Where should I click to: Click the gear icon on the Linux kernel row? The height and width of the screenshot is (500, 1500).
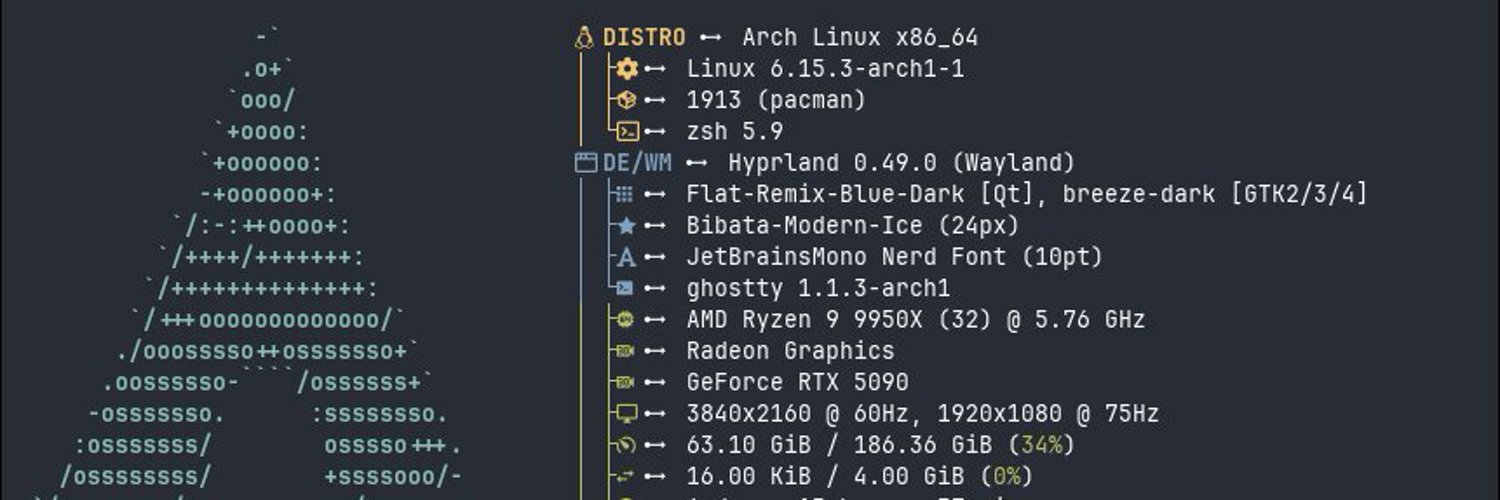626,69
